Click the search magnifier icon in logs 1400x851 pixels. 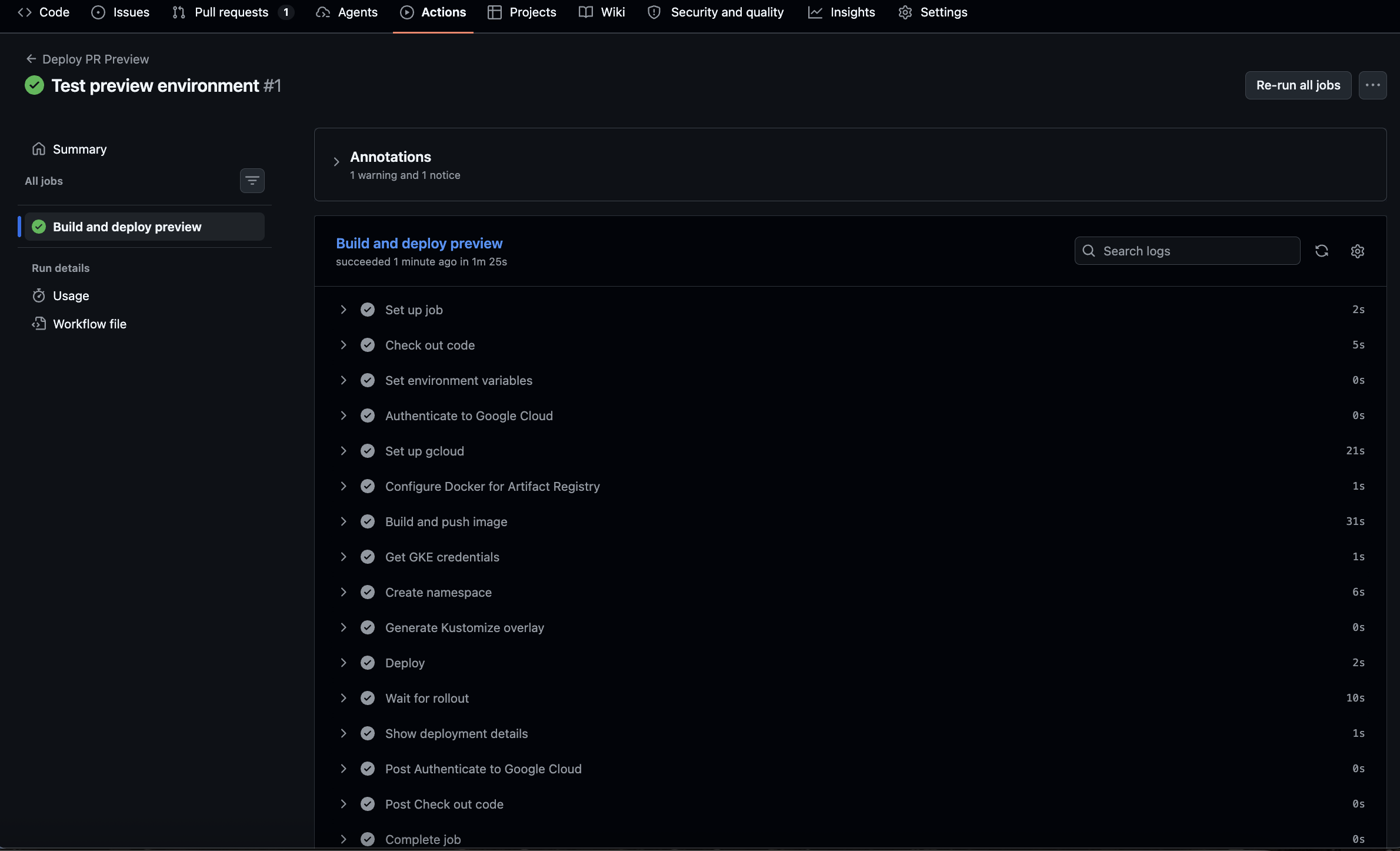(x=1089, y=251)
